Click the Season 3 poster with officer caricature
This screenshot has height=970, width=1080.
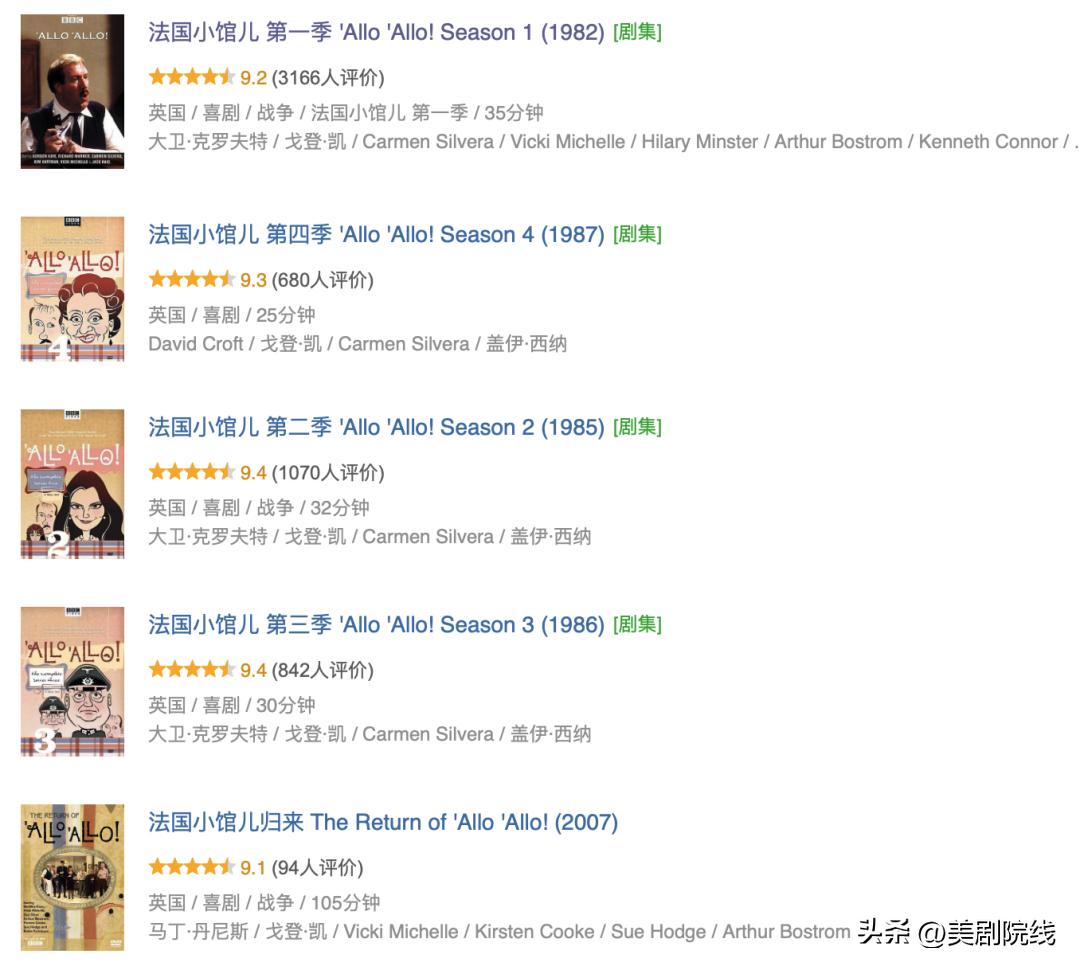pos(72,681)
